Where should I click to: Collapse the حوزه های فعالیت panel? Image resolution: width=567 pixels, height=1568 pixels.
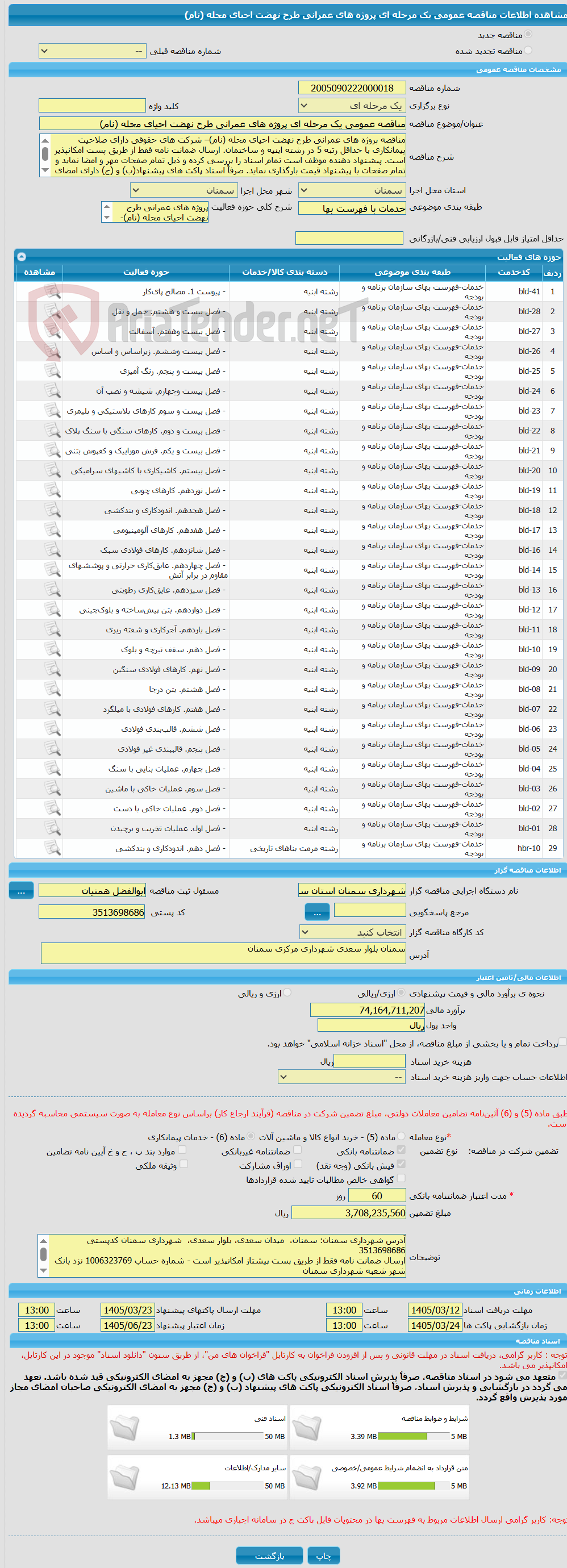[22, 256]
